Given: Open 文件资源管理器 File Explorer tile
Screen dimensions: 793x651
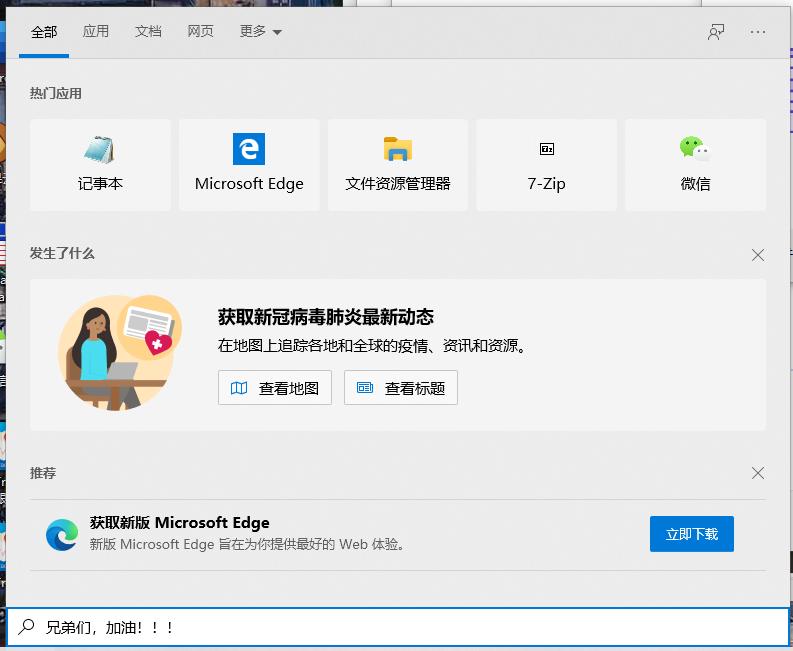Looking at the screenshot, I should [398, 165].
